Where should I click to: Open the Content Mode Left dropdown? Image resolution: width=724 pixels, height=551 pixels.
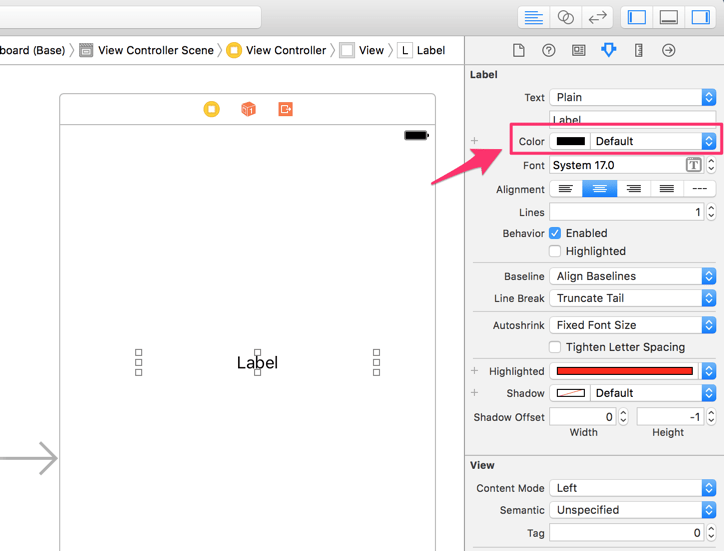[x=633, y=488]
